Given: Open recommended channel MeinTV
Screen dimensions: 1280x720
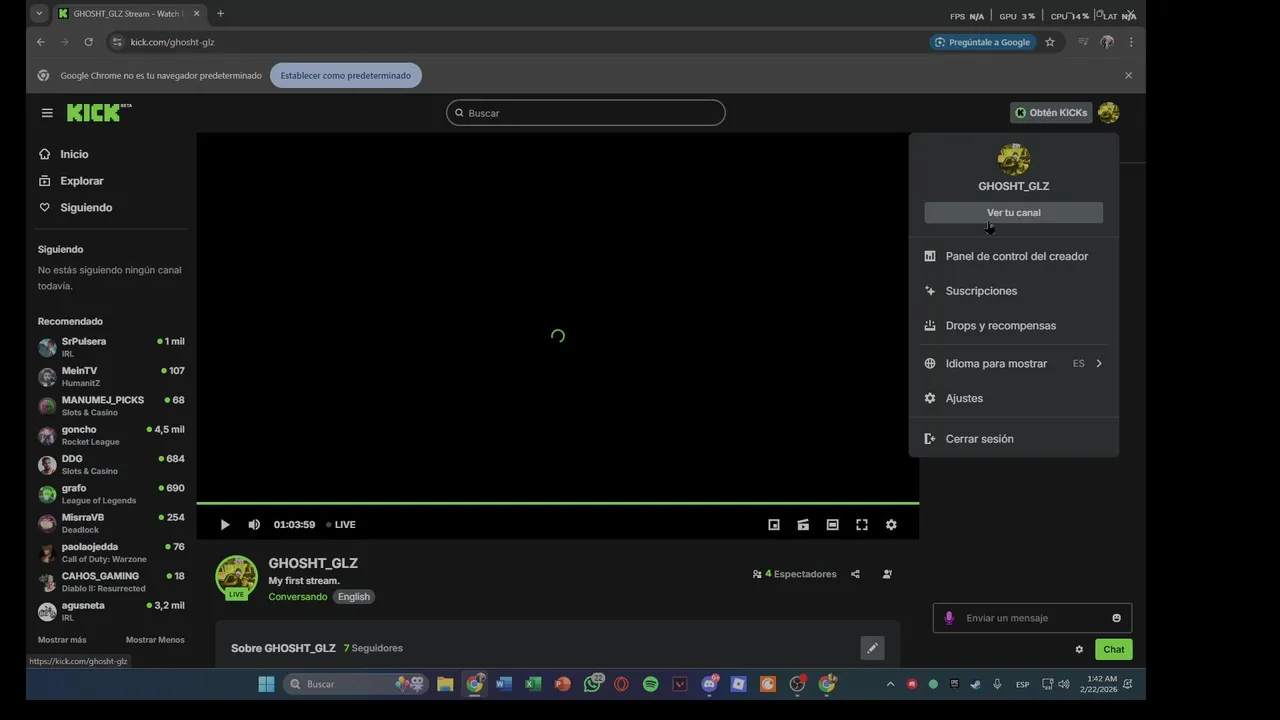Looking at the screenshot, I should click(111, 377).
